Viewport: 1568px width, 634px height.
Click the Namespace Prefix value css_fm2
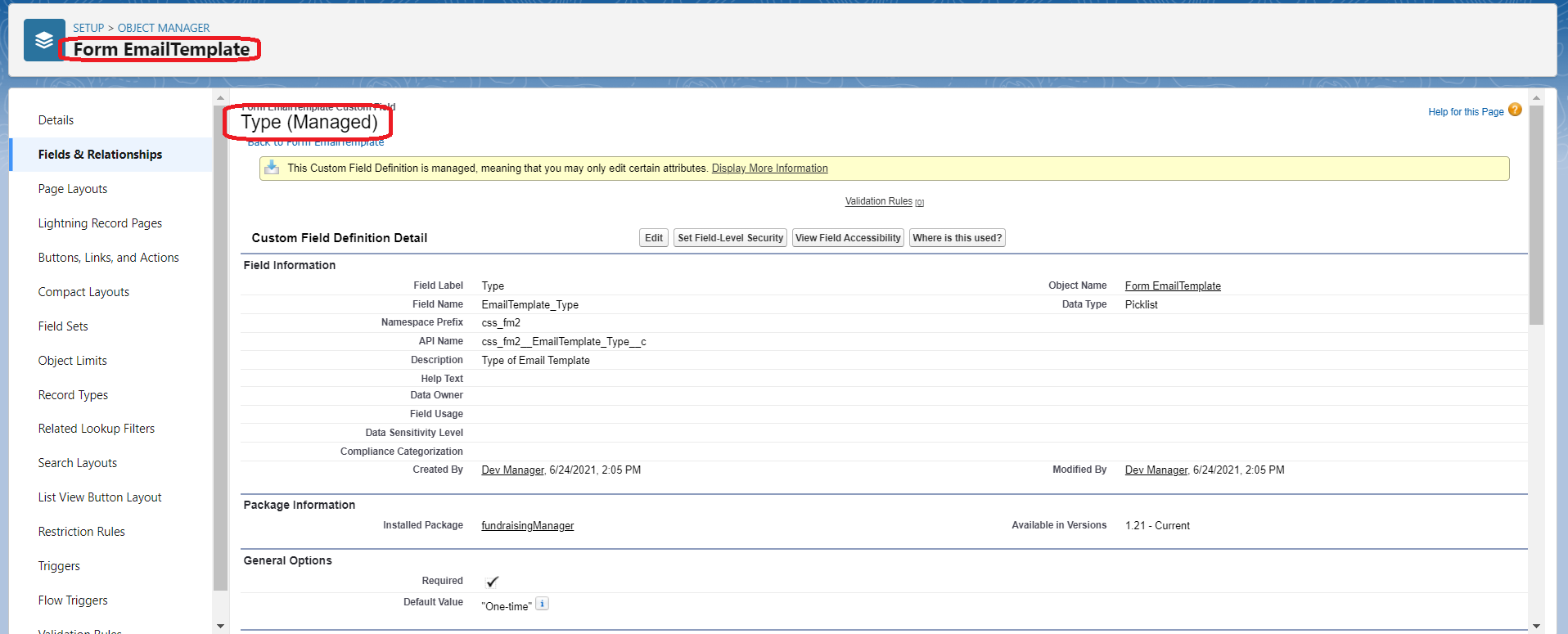(x=501, y=323)
